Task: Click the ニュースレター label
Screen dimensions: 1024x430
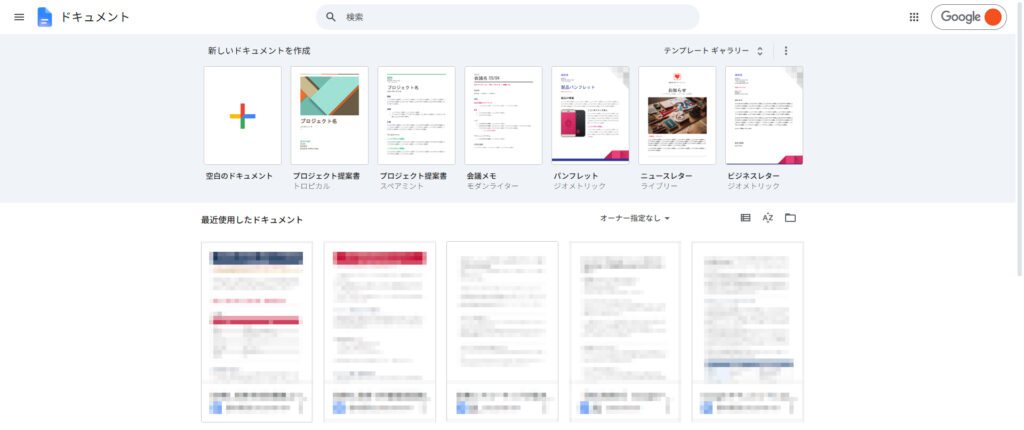Action: tap(666, 176)
